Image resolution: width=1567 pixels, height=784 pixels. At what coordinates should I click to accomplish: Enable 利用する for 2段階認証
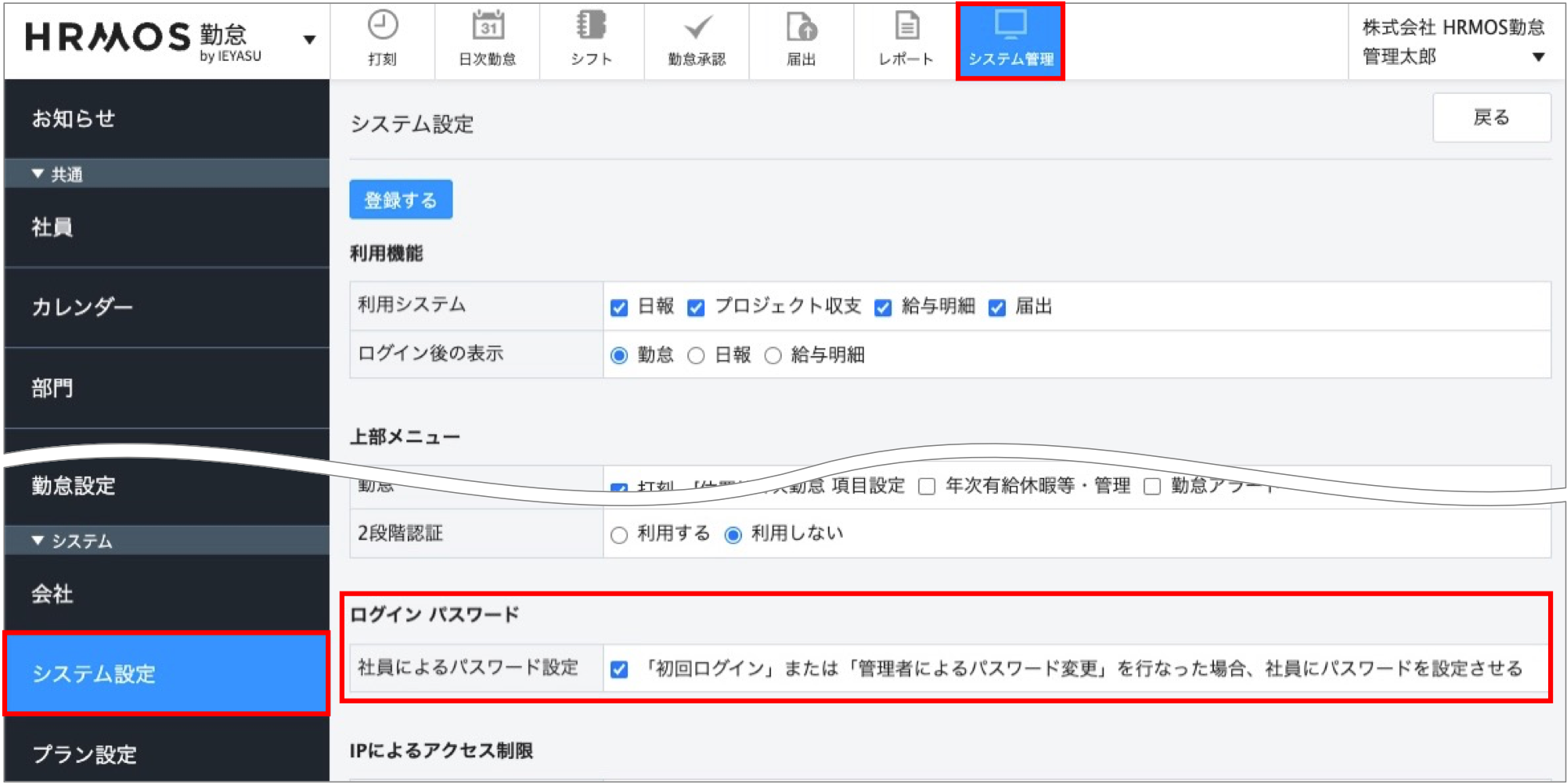619,534
